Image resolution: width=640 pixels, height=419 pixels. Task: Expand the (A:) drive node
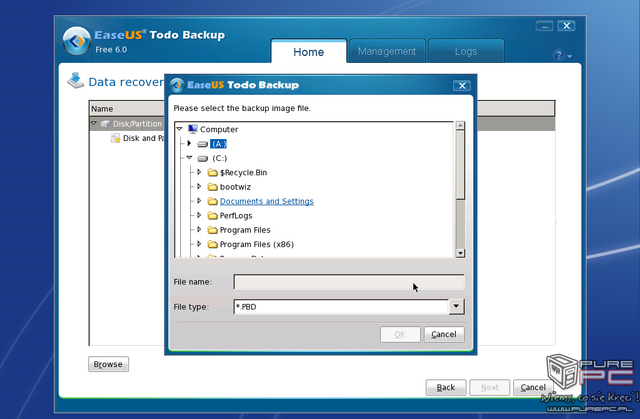tap(189, 143)
